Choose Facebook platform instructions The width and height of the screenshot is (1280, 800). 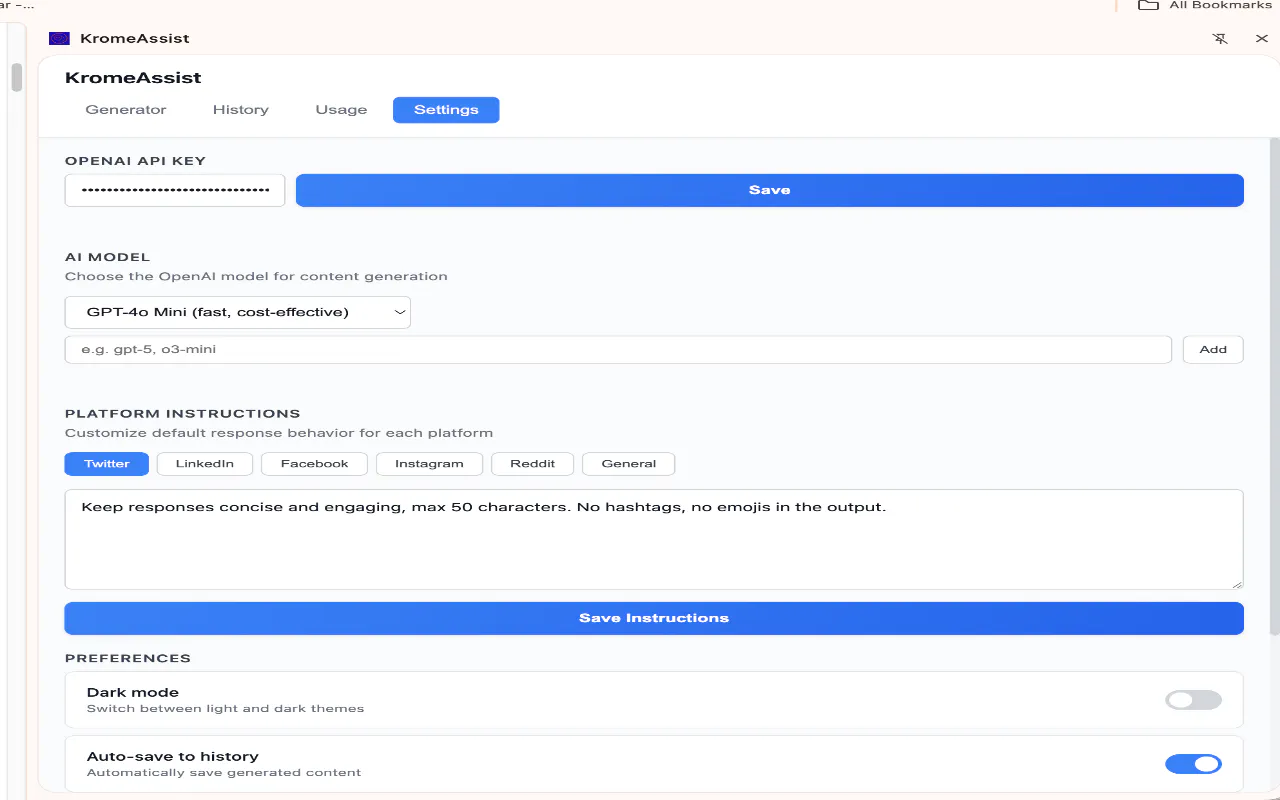click(x=315, y=464)
